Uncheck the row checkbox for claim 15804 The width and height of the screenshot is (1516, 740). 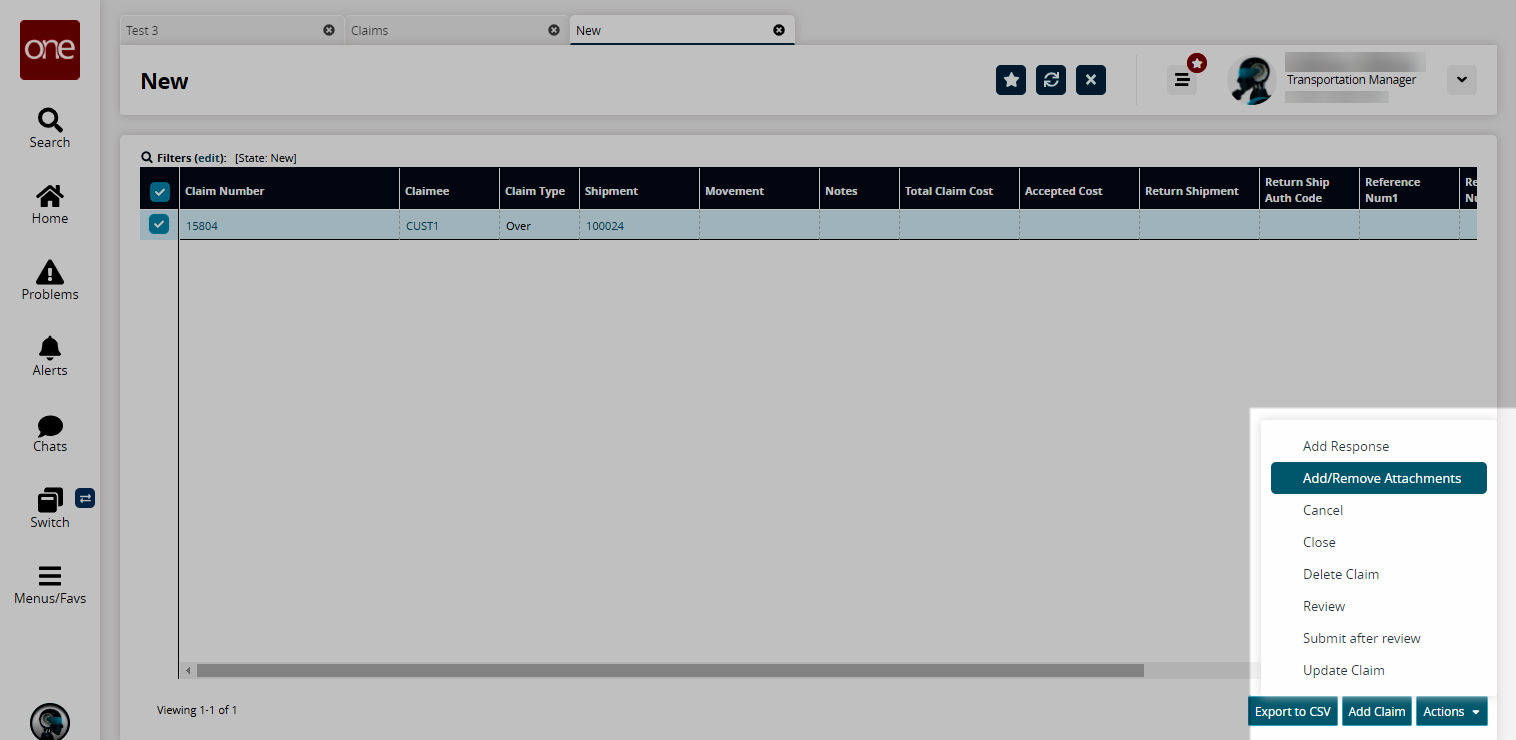(159, 225)
